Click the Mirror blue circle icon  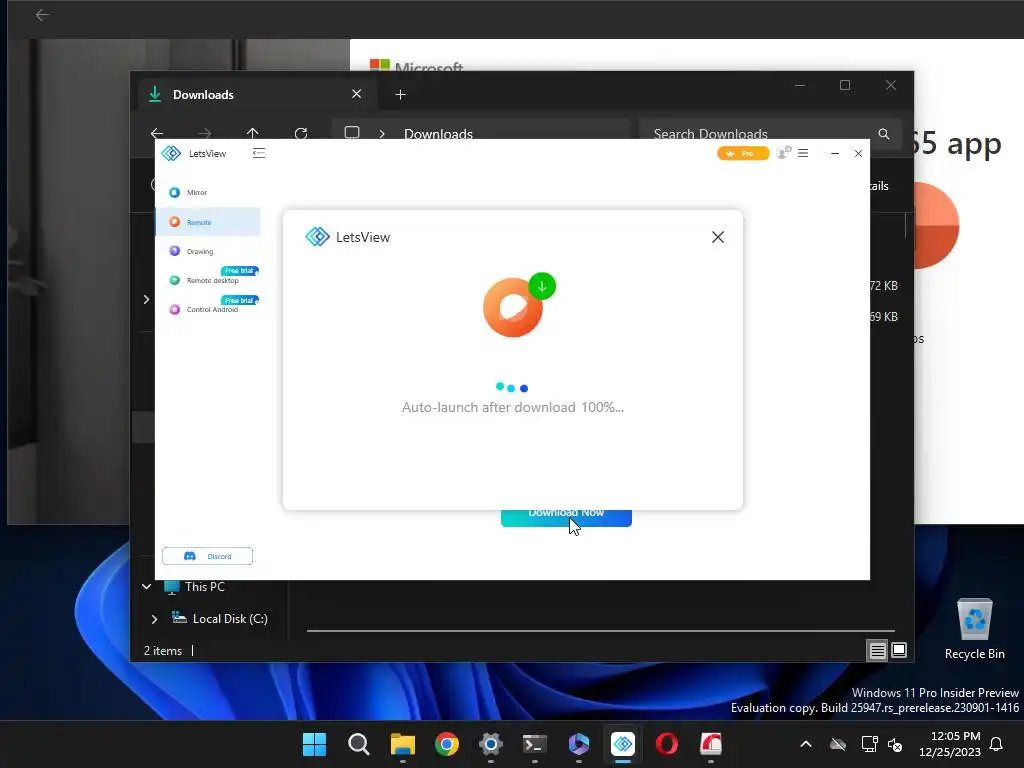point(174,193)
